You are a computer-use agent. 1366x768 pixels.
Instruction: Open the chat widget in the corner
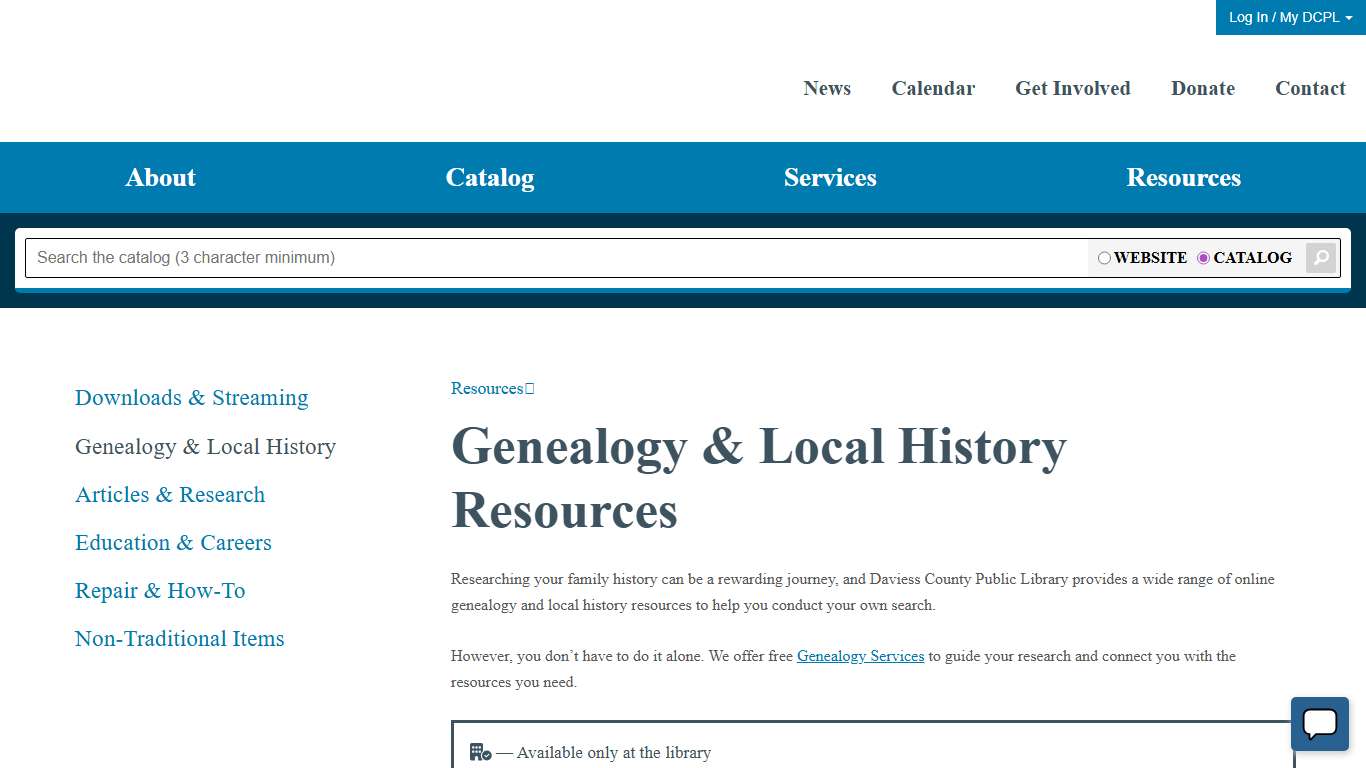point(1319,723)
